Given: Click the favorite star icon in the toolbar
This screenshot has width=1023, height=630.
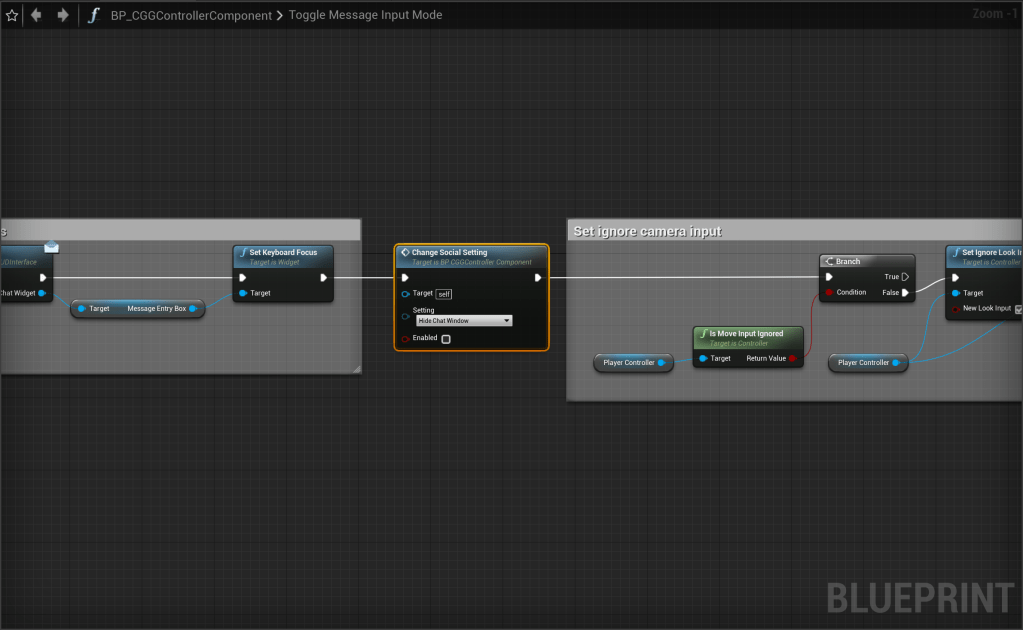Looking at the screenshot, I should (x=12, y=15).
